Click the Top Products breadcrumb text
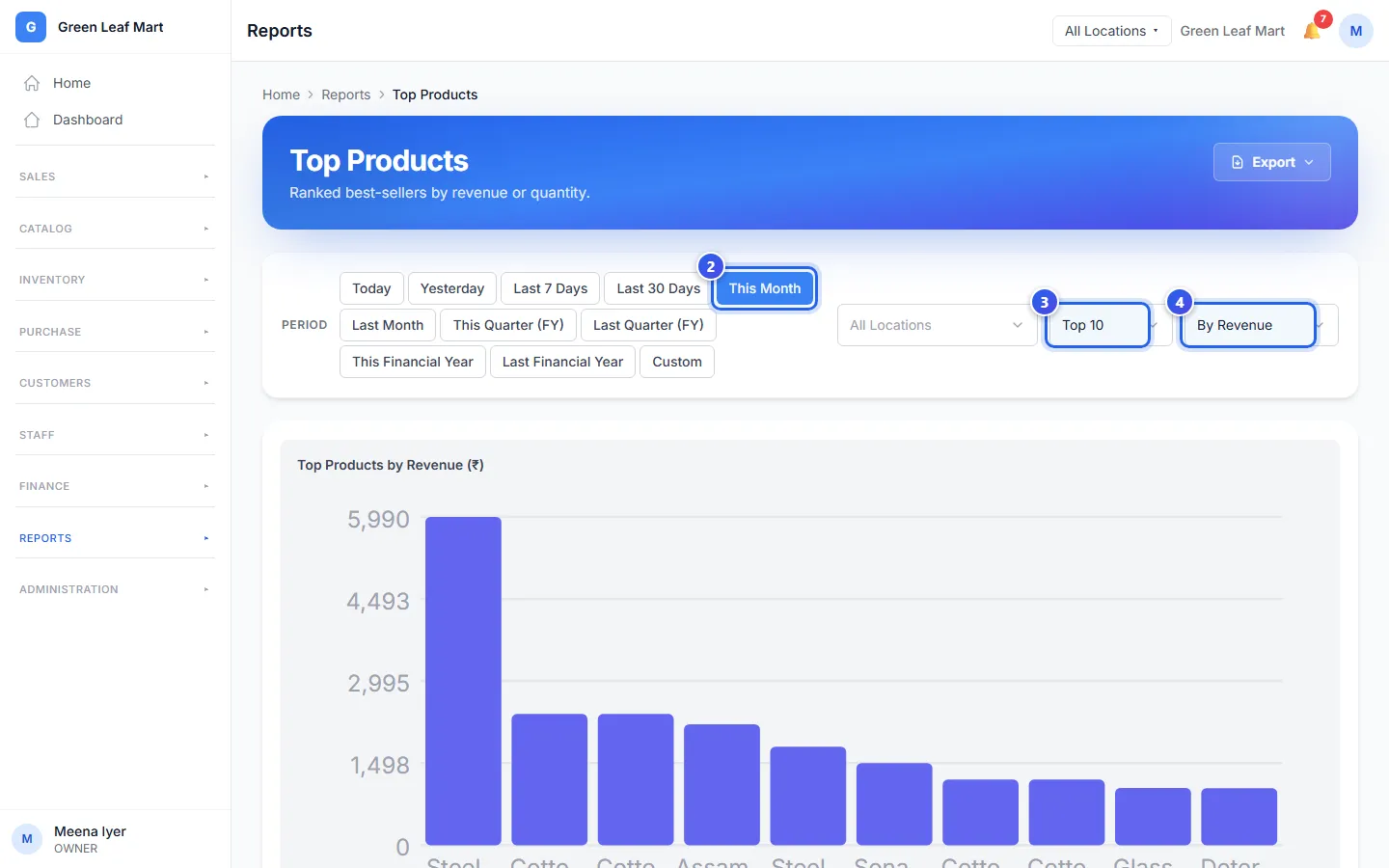Screen dimensions: 1389x868 point(435,95)
